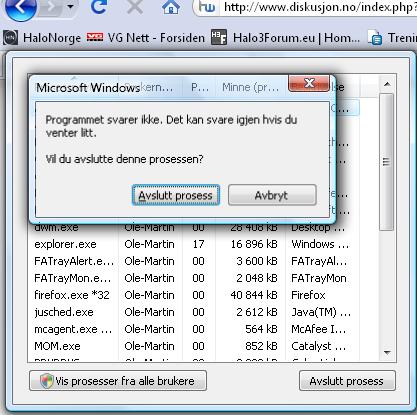The width and height of the screenshot is (417, 415).
Task: Open the HaloNorge bookmark
Action: click(42, 38)
